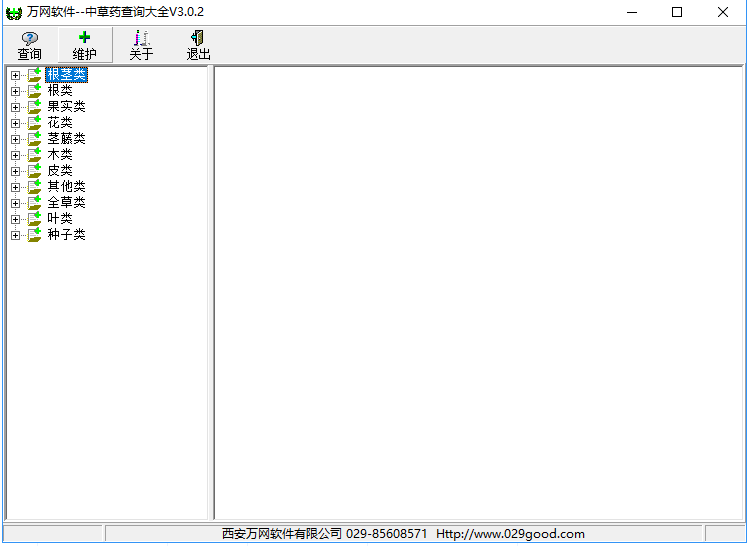Screen dimensions: 750x546
Task: Select the 茎藤类 category label
Action: pos(66,139)
